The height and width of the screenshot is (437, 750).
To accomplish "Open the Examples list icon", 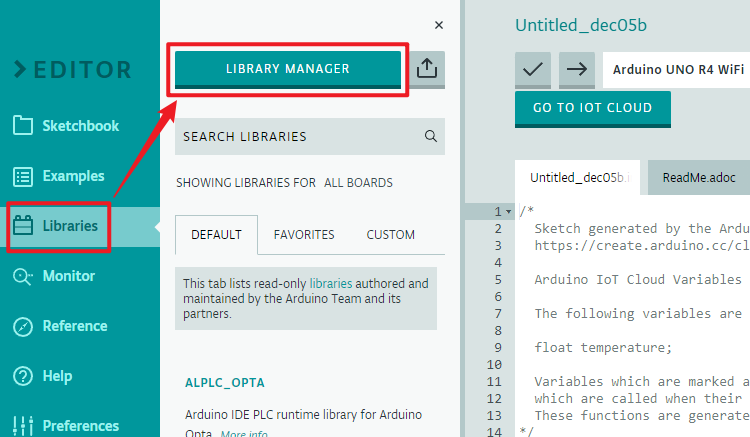I will pyautogui.click(x=22, y=176).
